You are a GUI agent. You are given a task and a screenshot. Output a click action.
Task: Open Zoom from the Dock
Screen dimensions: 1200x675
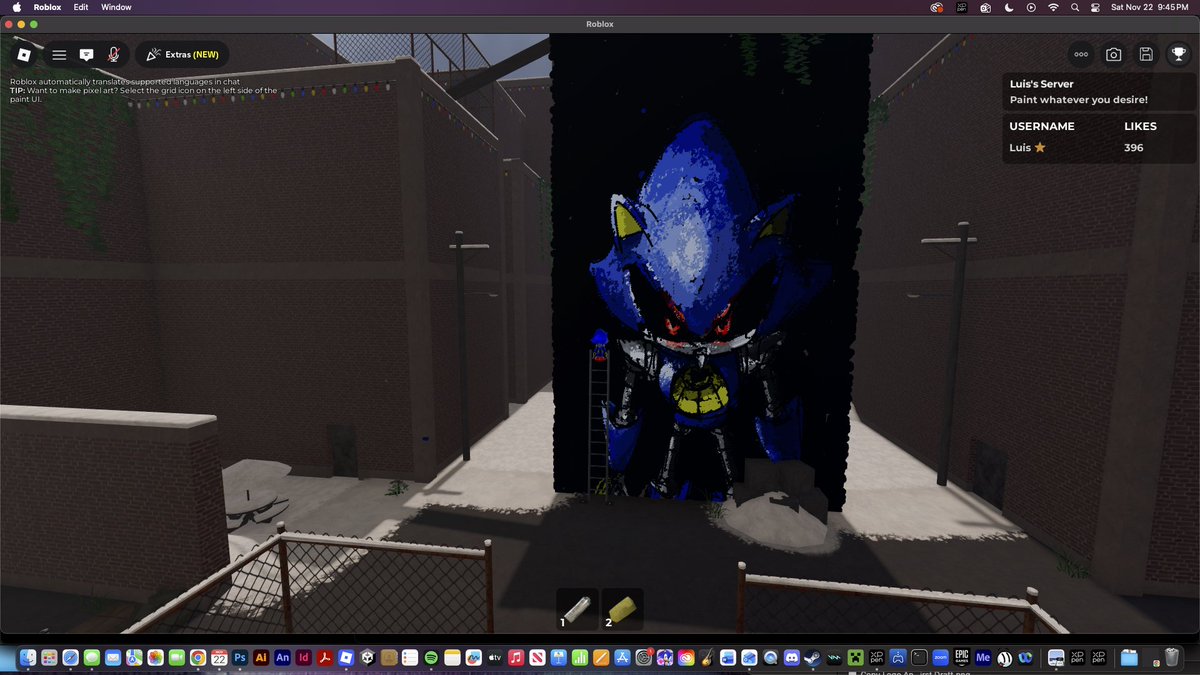pos(940,658)
